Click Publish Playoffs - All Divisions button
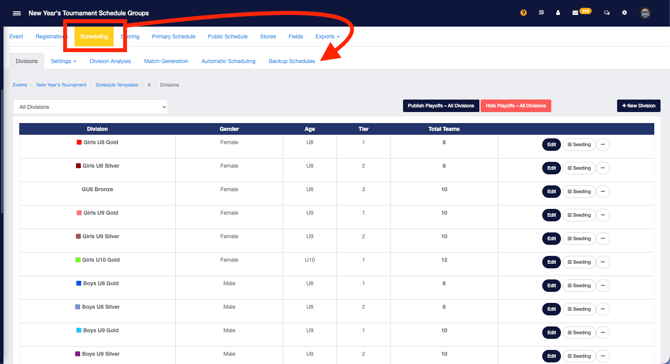Image resolution: width=670 pixels, height=364 pixels. (441, 106)
